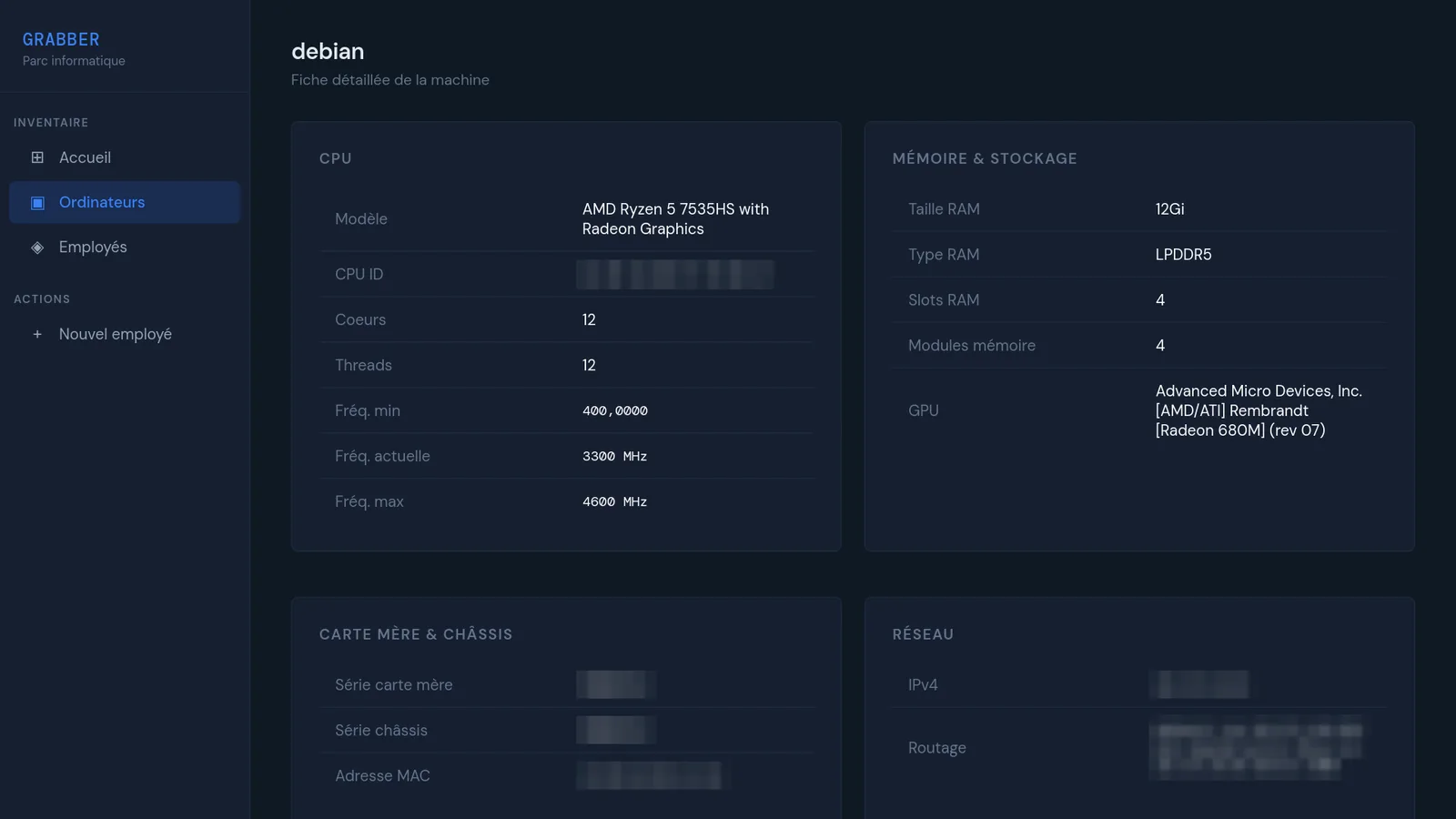Viewport: 1456px width, 819px height.
Task: Go to the Employés section
Action: click(x=125, y=247)
